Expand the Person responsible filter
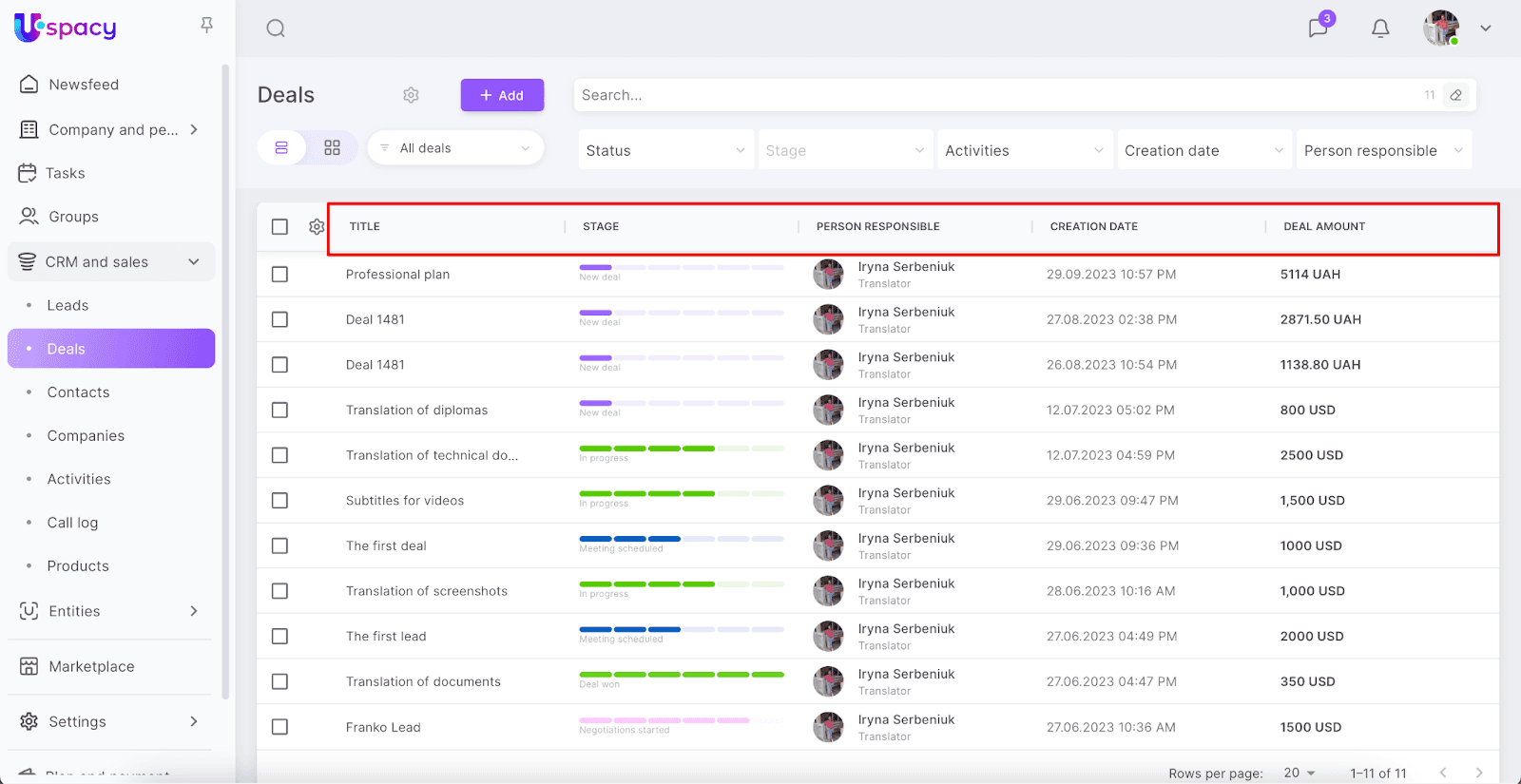 tap(1383, 150)
